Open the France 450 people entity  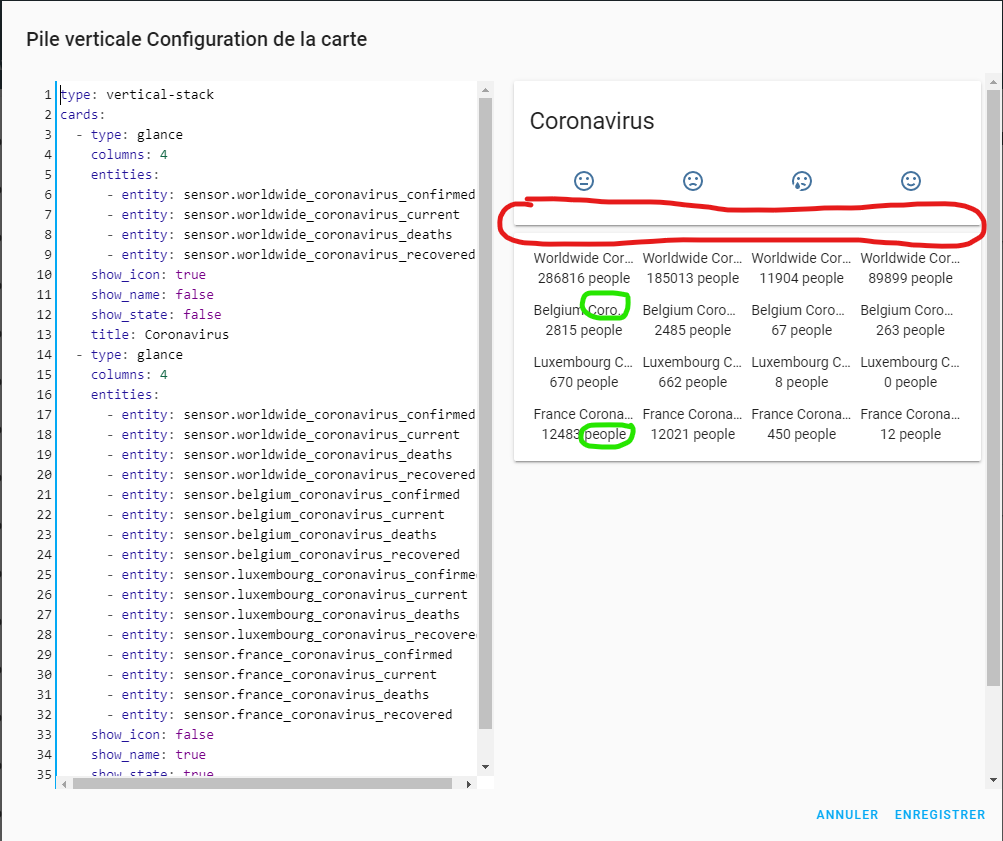(x=801, y=424)
